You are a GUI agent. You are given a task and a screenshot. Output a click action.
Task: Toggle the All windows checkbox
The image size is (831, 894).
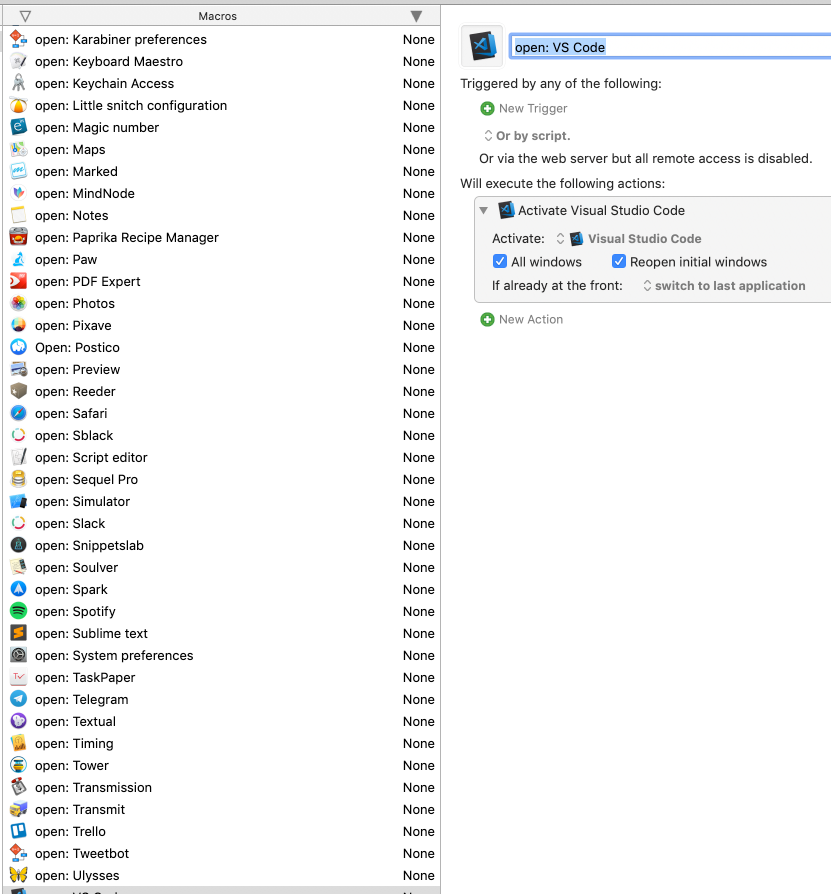pyautogui.click(x=500, y=261)
